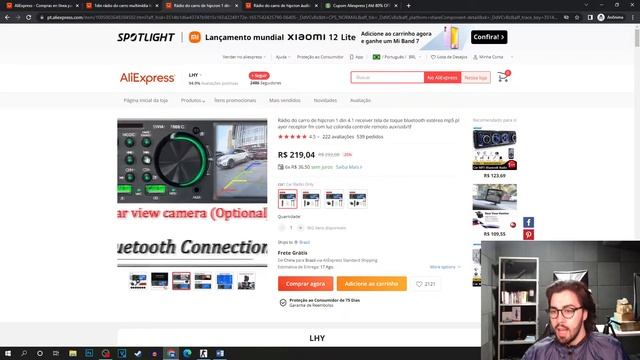Expand Produtos store menu
Screen dimensions: 640x360
tap(193, 100)
